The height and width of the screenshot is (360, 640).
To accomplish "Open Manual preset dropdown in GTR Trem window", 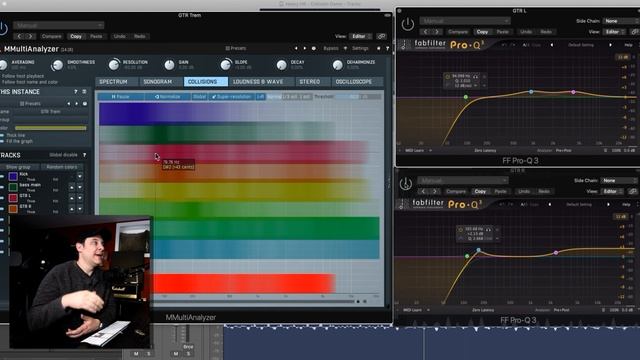I will [59, 25].
